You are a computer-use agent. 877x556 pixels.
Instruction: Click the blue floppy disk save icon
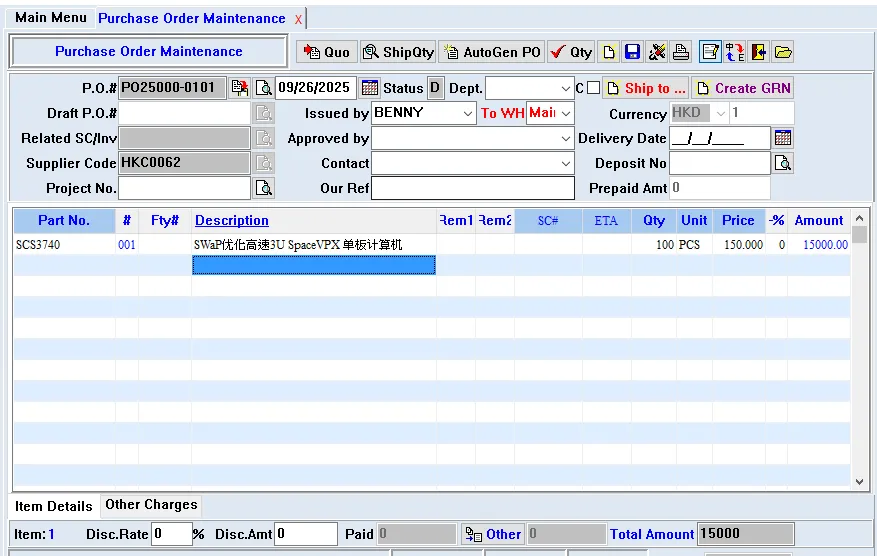point(632,52)
